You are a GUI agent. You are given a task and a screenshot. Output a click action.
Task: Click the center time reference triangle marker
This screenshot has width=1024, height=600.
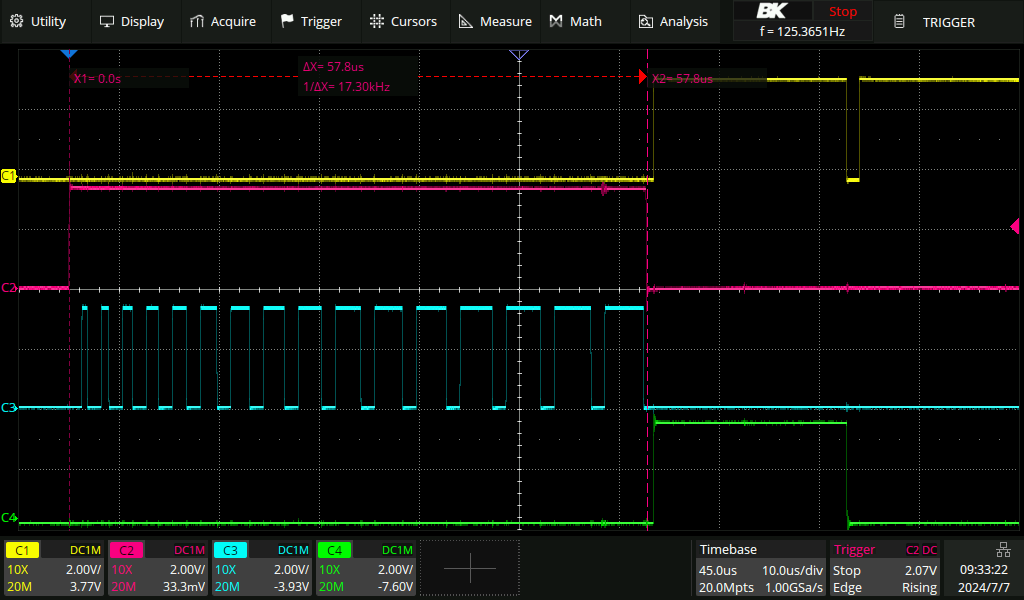click(x=519, y=55)
